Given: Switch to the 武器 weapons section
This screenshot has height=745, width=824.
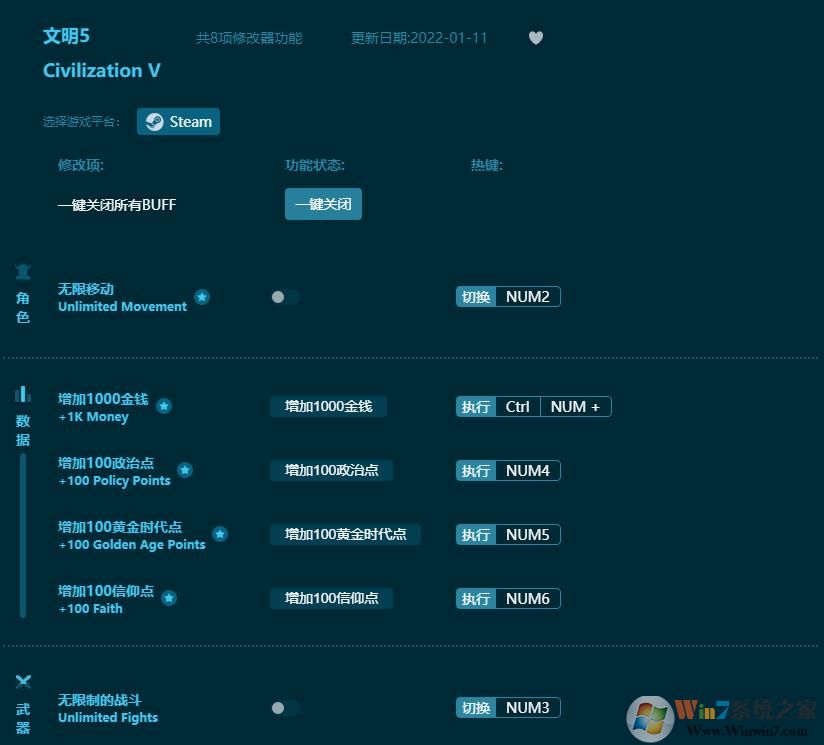Looking at the screenshot, I should coord(22,700).
